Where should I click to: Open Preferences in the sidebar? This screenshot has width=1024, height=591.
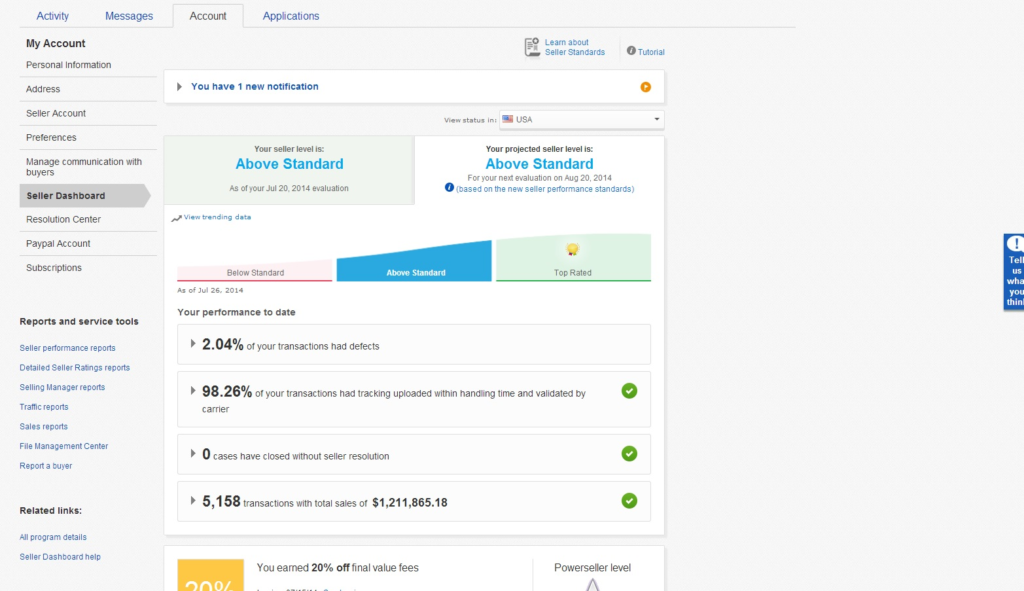[x=51, y=137]
